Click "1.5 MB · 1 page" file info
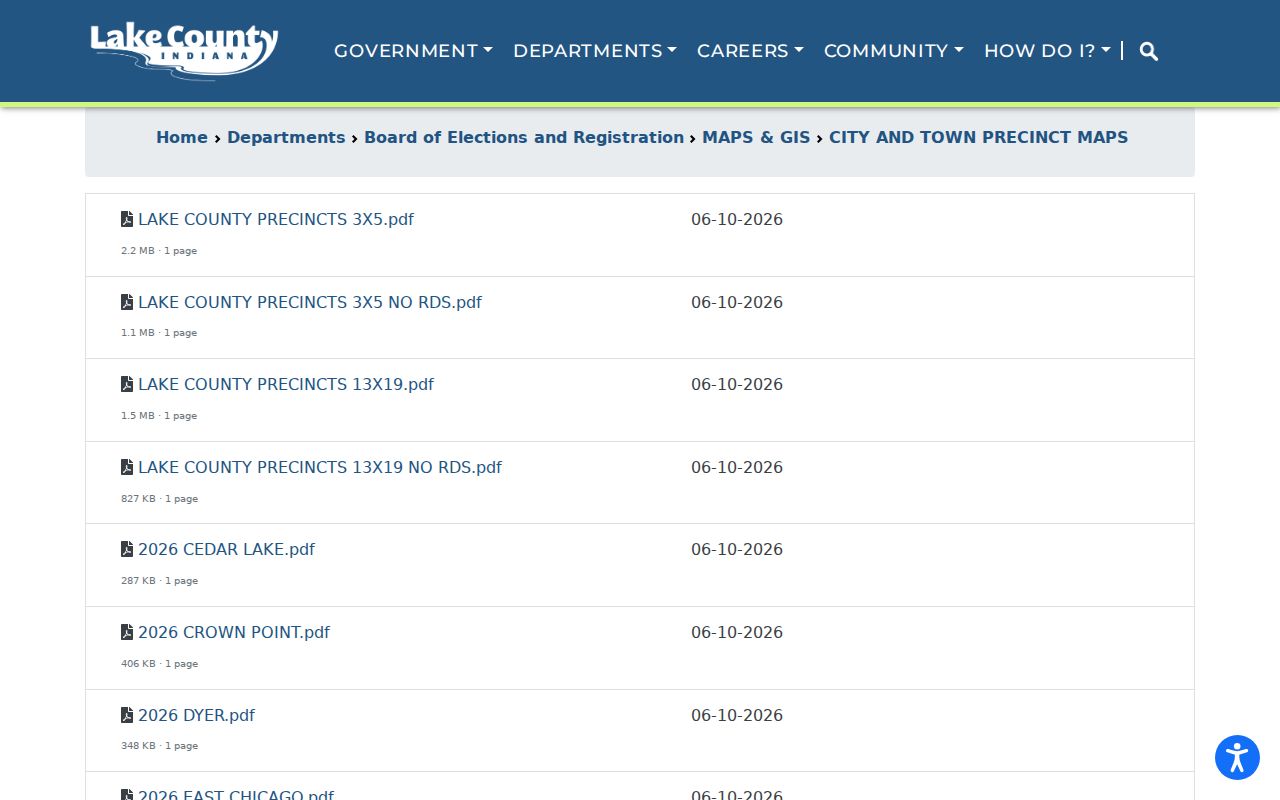Screen dimensions: 1280x800 (159, 416)
